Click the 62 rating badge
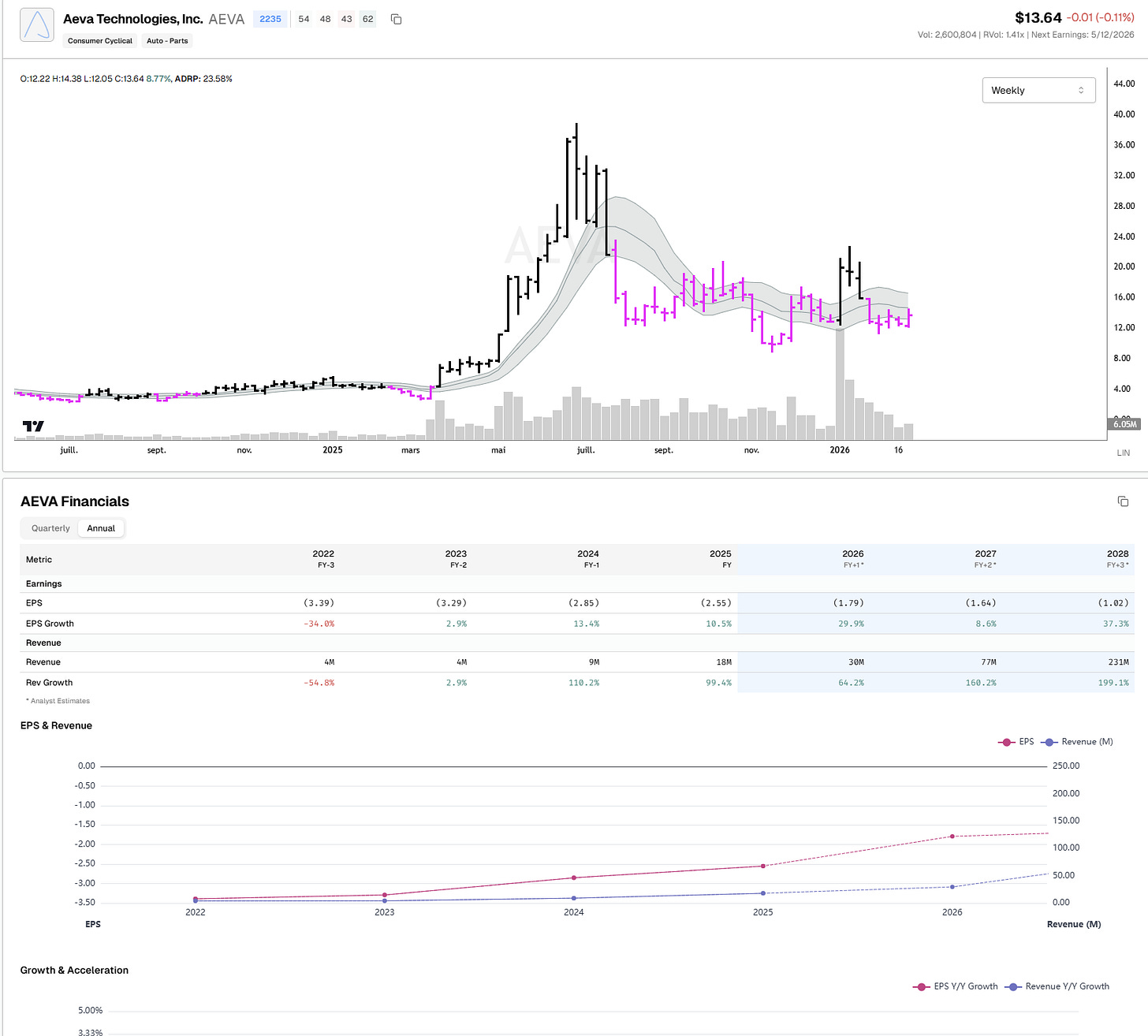This screenshot has width=1148, height=1036. (x=367, y=19)
